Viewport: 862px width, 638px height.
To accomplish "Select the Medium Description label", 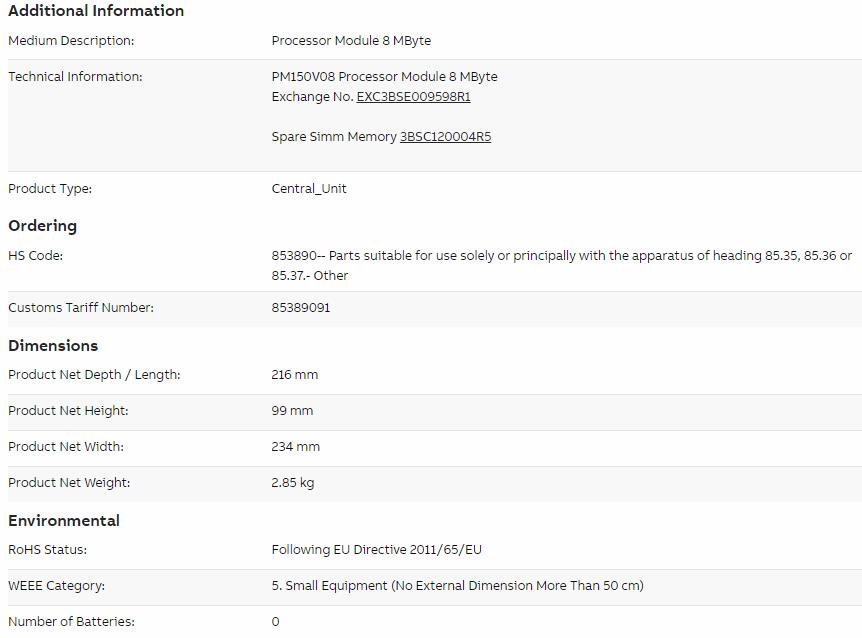I will click(x=71, y=41).
